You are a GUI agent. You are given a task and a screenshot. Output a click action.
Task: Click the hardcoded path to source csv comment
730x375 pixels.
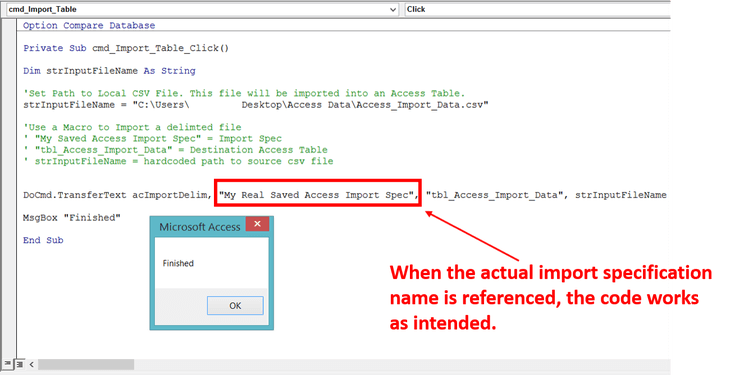click(x=178, y=161)
